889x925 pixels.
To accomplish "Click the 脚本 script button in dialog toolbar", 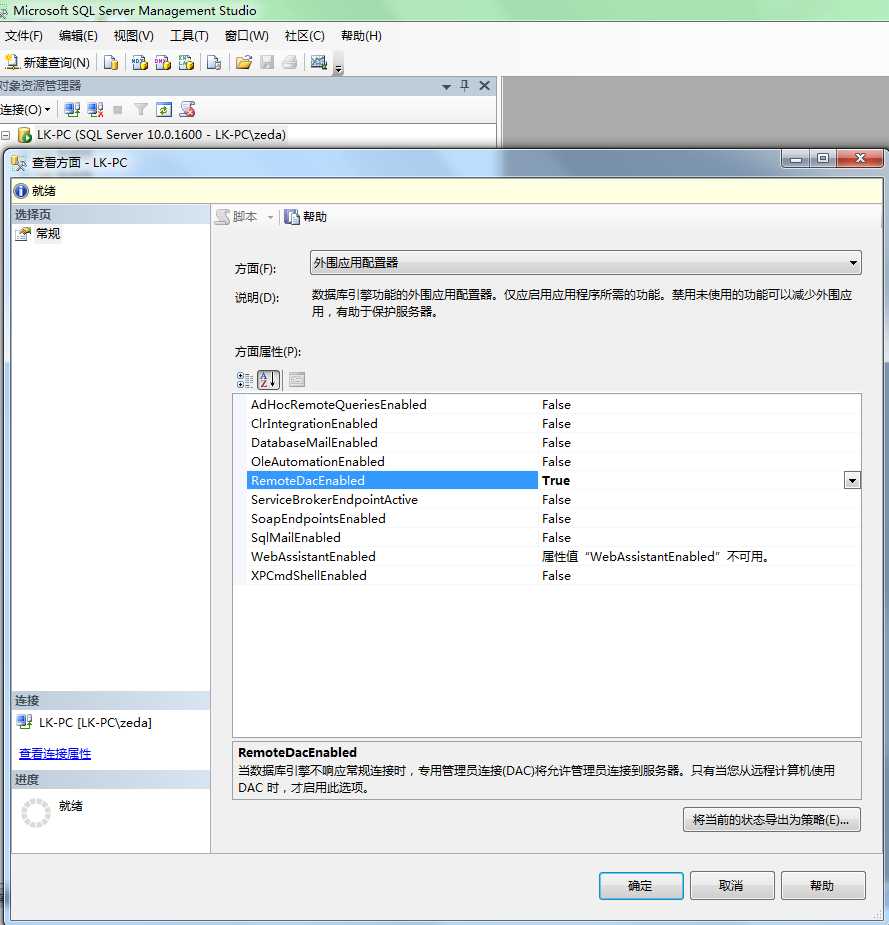I will coord(236,217).
